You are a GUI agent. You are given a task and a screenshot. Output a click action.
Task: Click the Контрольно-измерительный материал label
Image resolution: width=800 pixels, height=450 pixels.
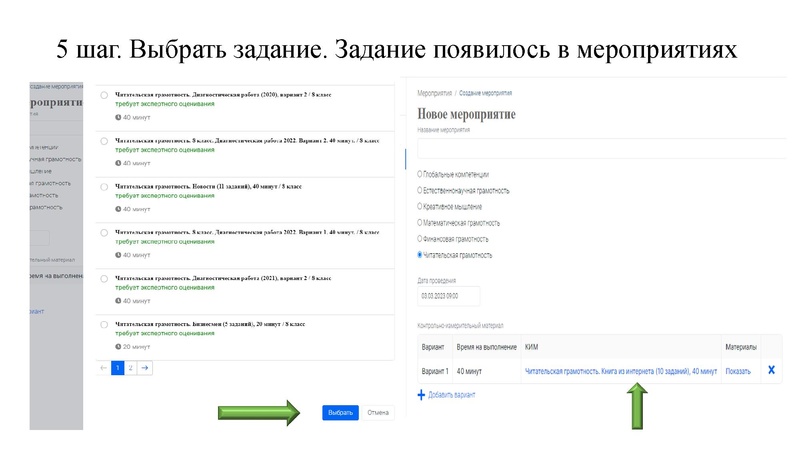pos(460,326)
